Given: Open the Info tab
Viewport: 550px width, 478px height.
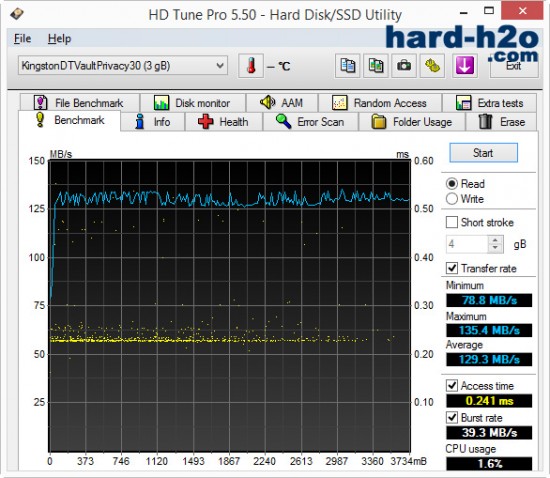Looking at the screenshot, I should pos(153,122).
